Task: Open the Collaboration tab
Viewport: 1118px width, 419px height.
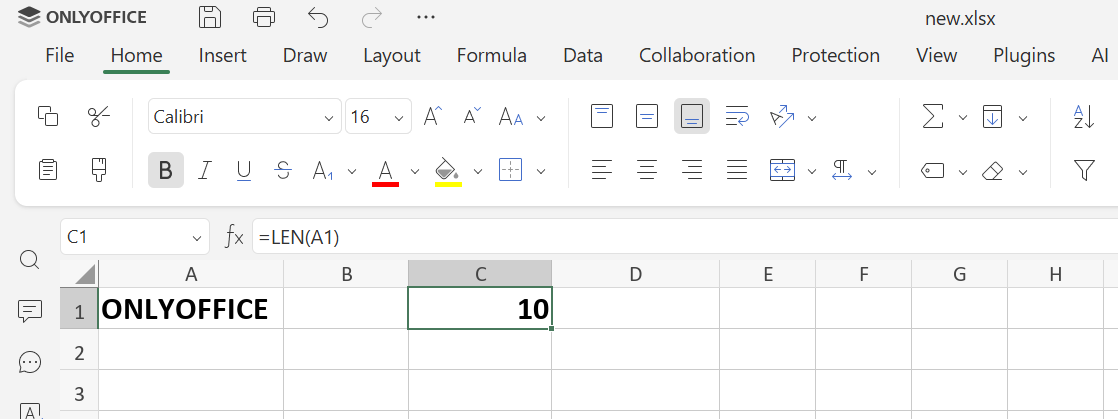Action: (697, 56)
